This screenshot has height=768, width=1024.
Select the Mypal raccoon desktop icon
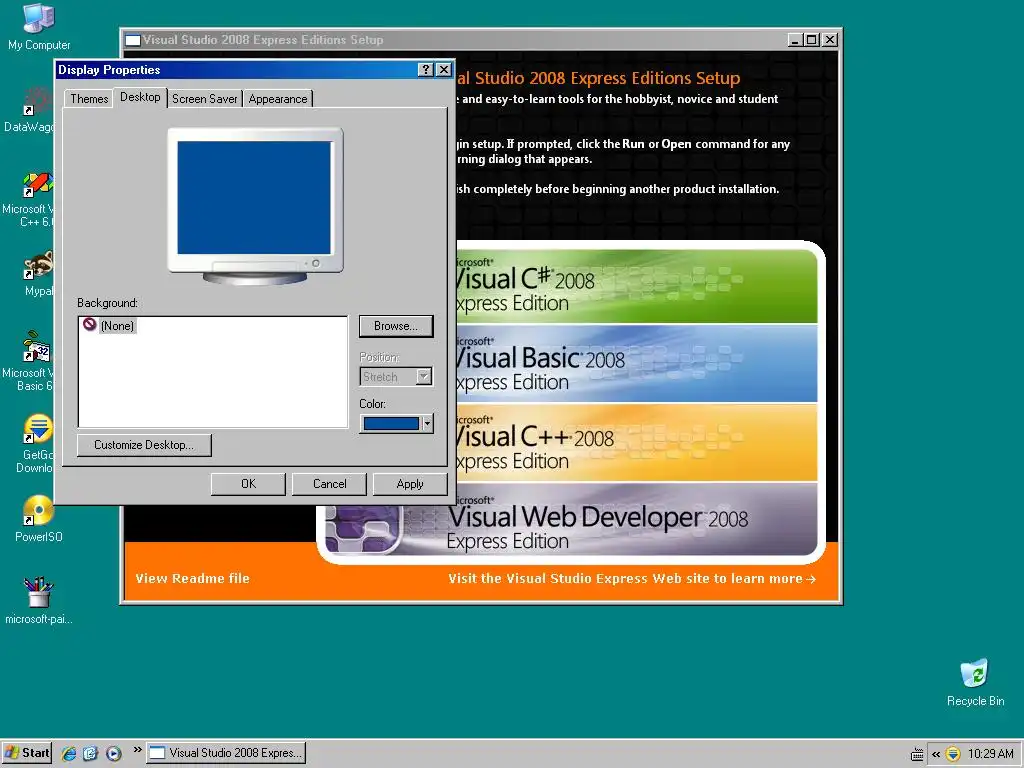(x=38, y=266)
